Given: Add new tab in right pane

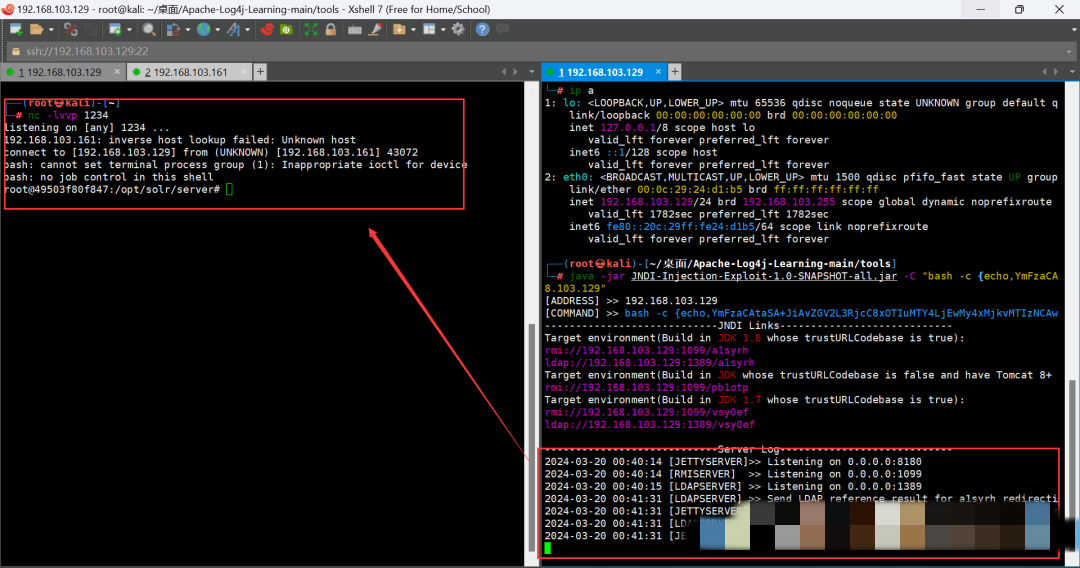Looking at the screenshot, I should click(675, 72).
